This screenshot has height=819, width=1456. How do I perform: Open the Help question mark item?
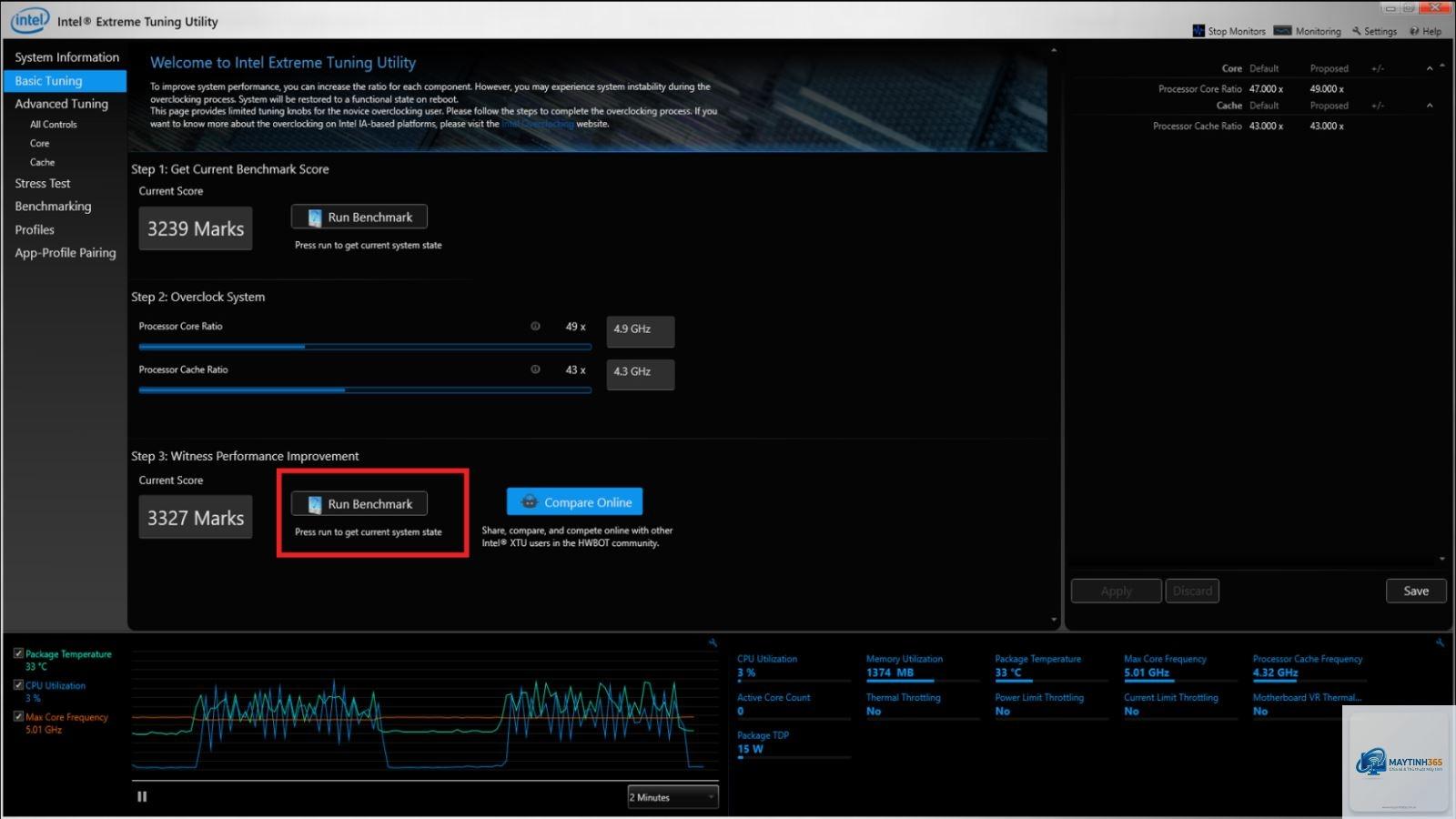(1426, 31)
